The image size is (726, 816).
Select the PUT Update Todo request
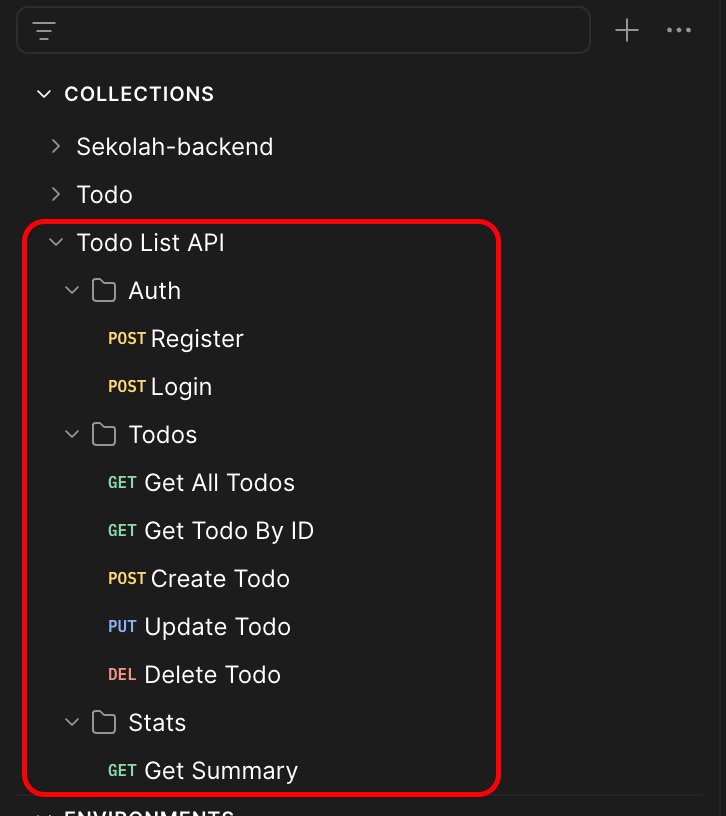199,627
